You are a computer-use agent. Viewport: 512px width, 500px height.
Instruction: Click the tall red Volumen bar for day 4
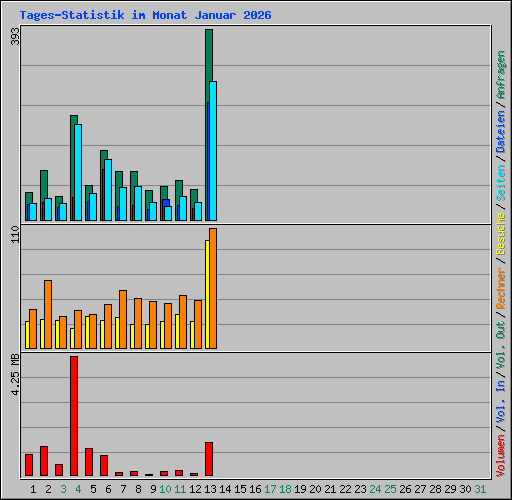click(74, 416)
